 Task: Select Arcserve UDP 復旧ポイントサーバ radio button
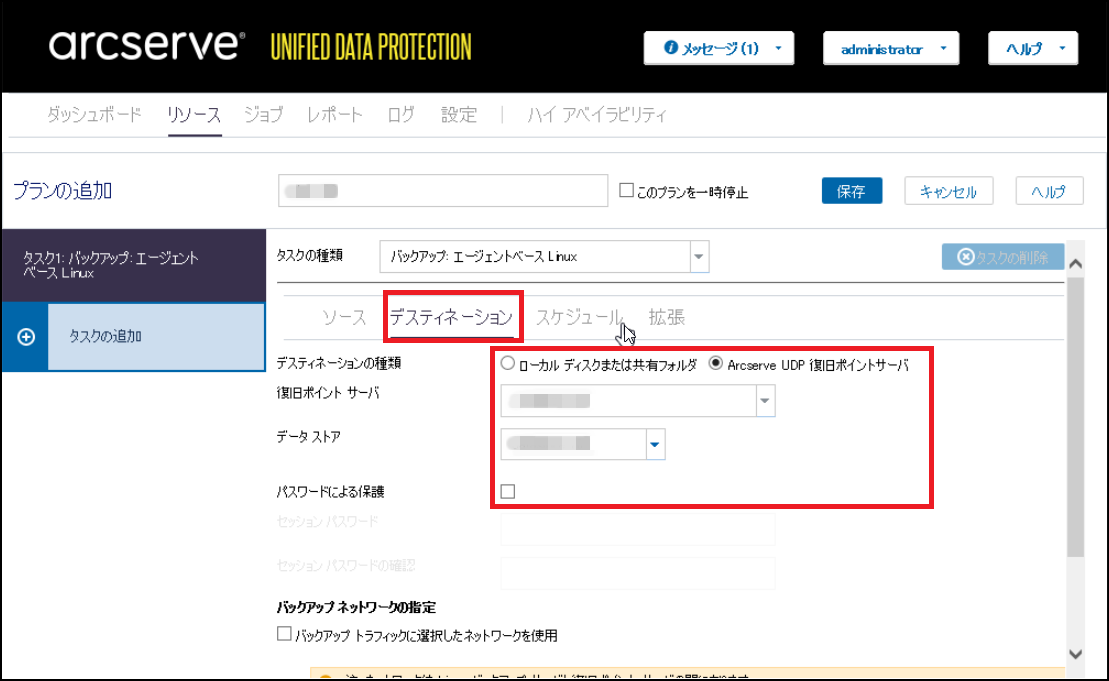pyautogui.click(x=716, y=363)
